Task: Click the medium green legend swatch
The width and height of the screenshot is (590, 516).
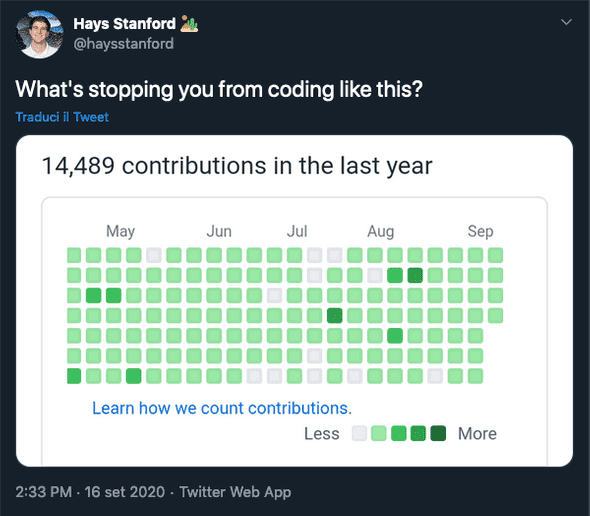Action: tap(398, 433)
